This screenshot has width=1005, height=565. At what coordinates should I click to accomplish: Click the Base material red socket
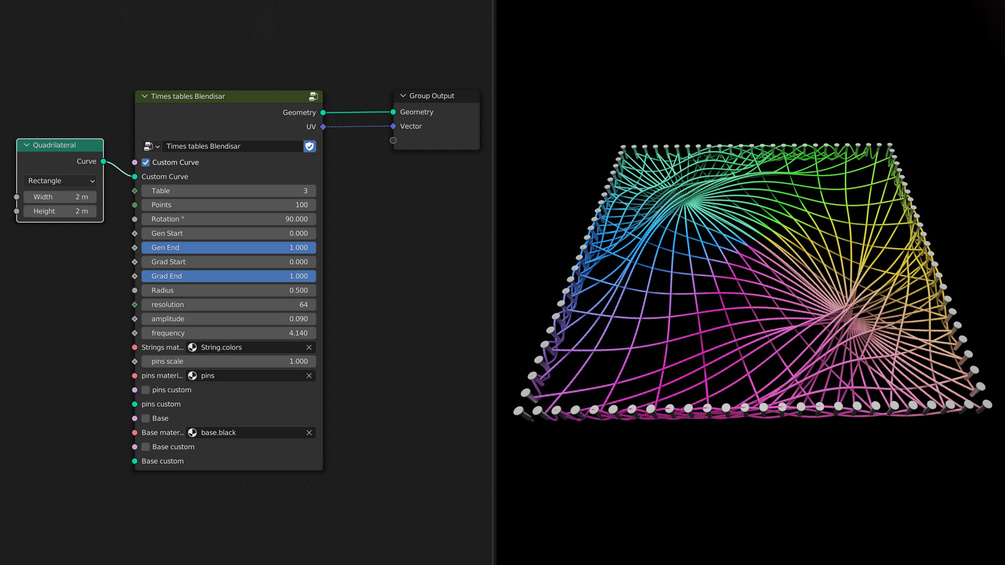coord(135,432)
